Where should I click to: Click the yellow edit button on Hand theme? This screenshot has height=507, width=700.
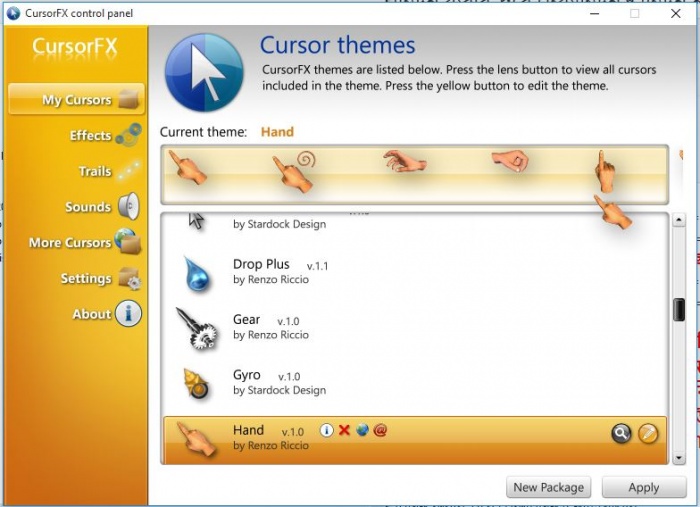pos(648,433)
